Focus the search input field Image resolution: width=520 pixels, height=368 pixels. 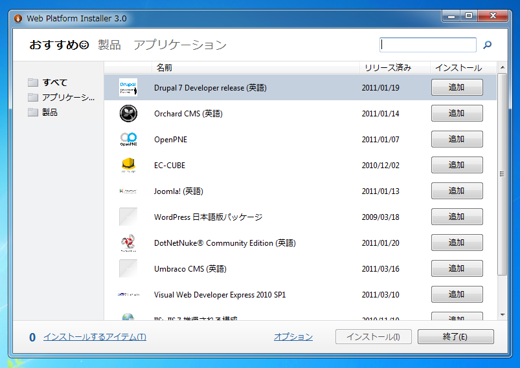pos(428,45)
